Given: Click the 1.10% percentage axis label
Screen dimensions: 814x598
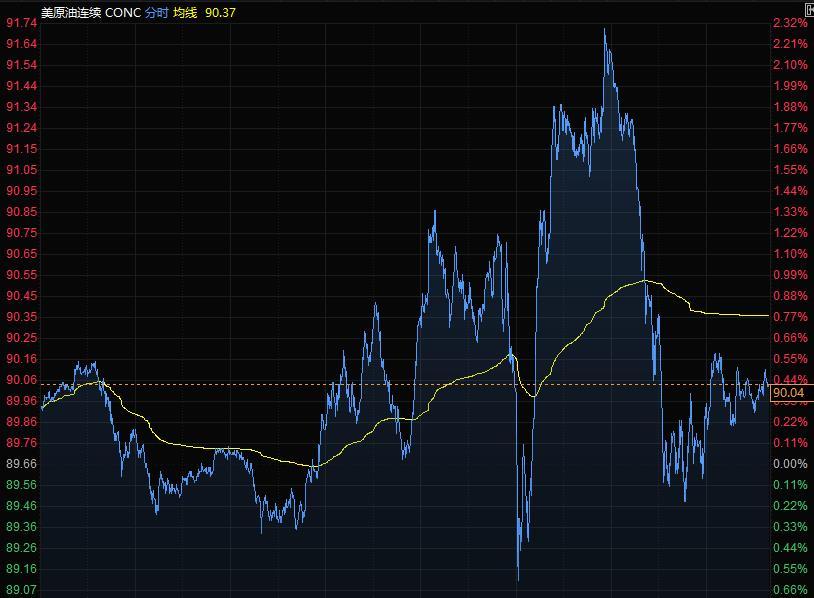Looking at the screenshot, I should [x=790, y=254].
